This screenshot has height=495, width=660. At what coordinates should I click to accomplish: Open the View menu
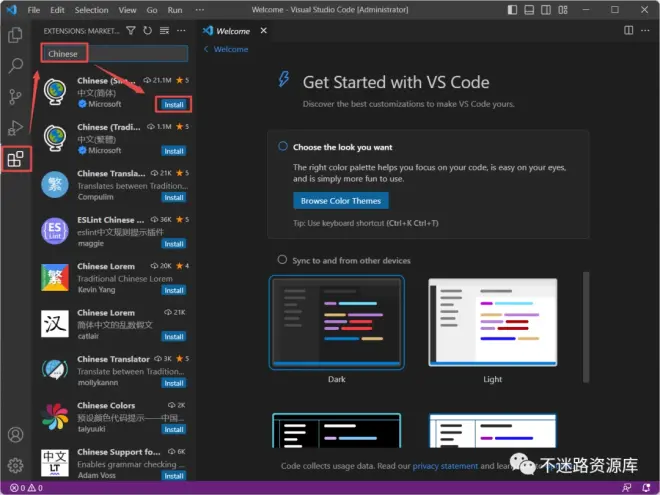(127, 10)
